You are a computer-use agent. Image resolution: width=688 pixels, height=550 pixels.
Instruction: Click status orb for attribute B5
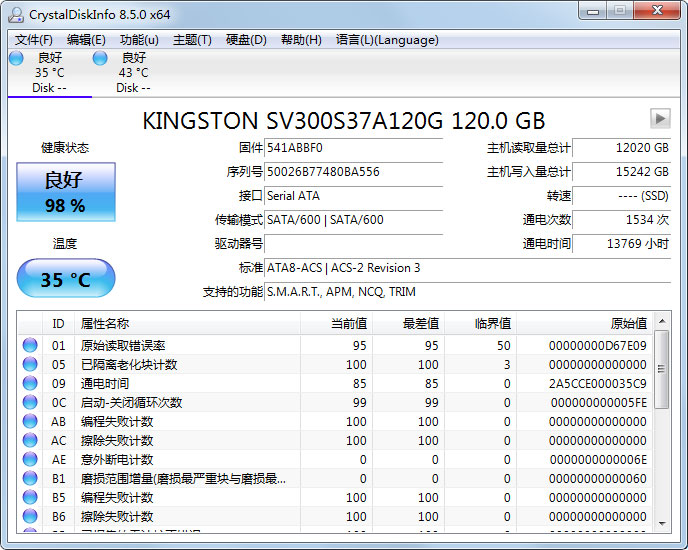point(30,497)
